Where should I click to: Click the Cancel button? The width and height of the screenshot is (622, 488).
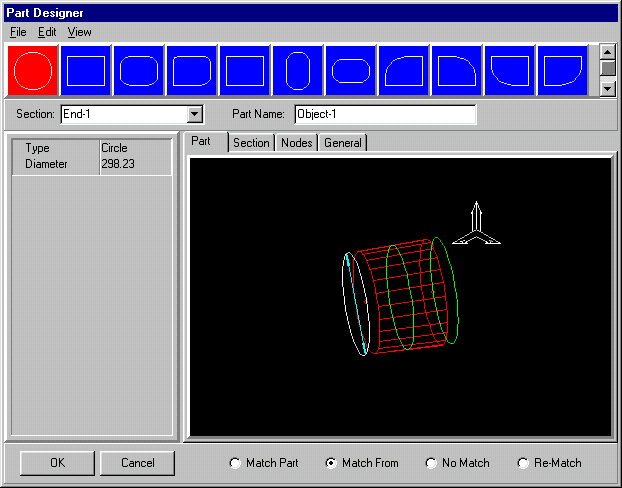pos(137,463)
